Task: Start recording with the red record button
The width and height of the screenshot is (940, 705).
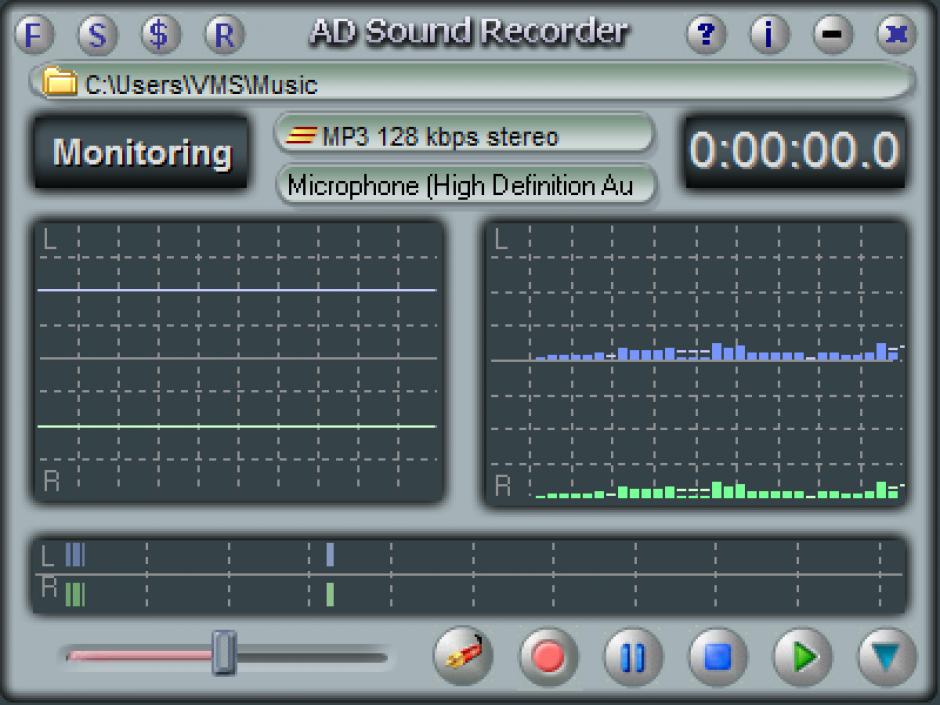Action: (x=548, y=656)
